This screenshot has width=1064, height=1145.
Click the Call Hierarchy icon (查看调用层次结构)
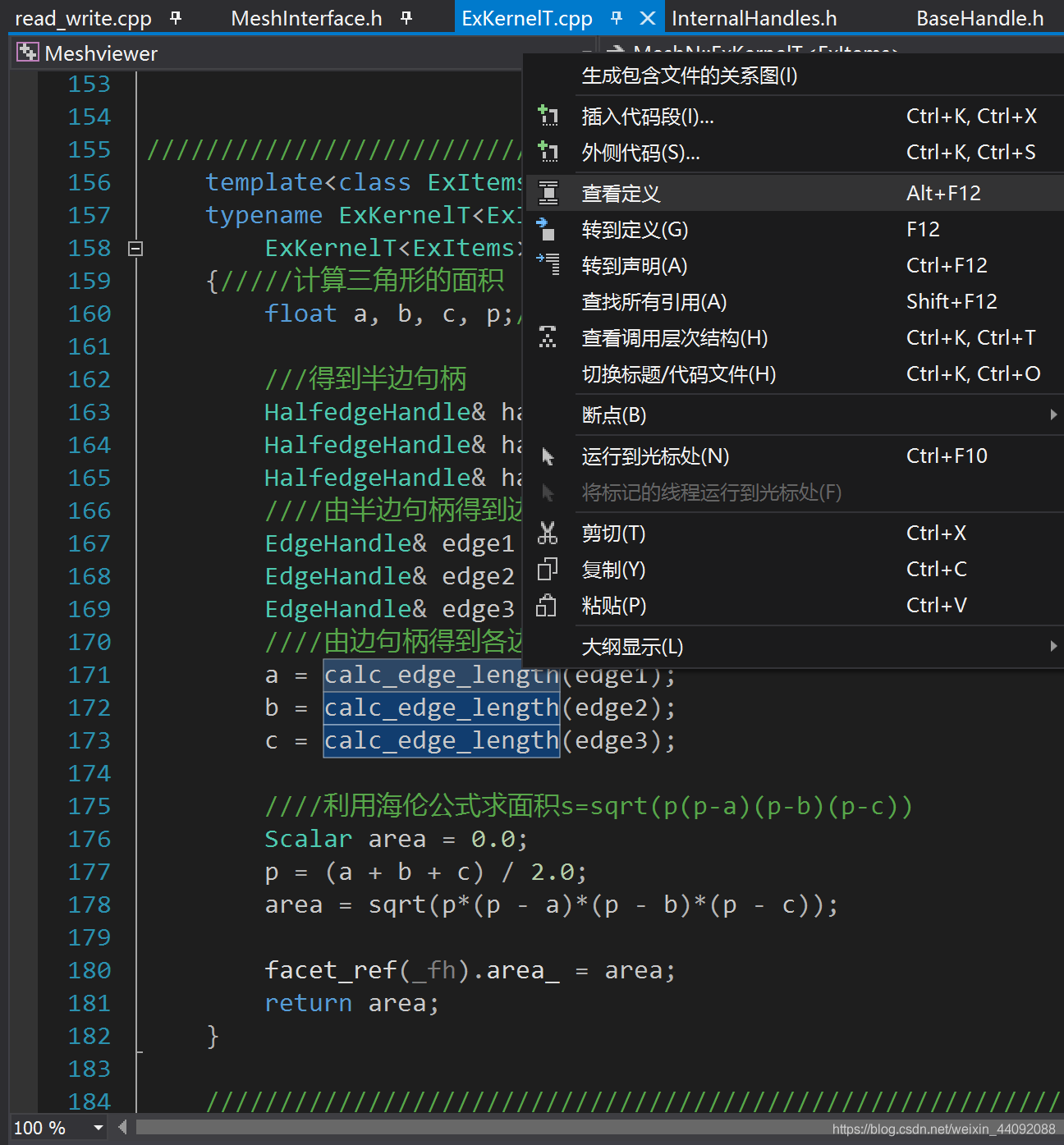(548, 337)
